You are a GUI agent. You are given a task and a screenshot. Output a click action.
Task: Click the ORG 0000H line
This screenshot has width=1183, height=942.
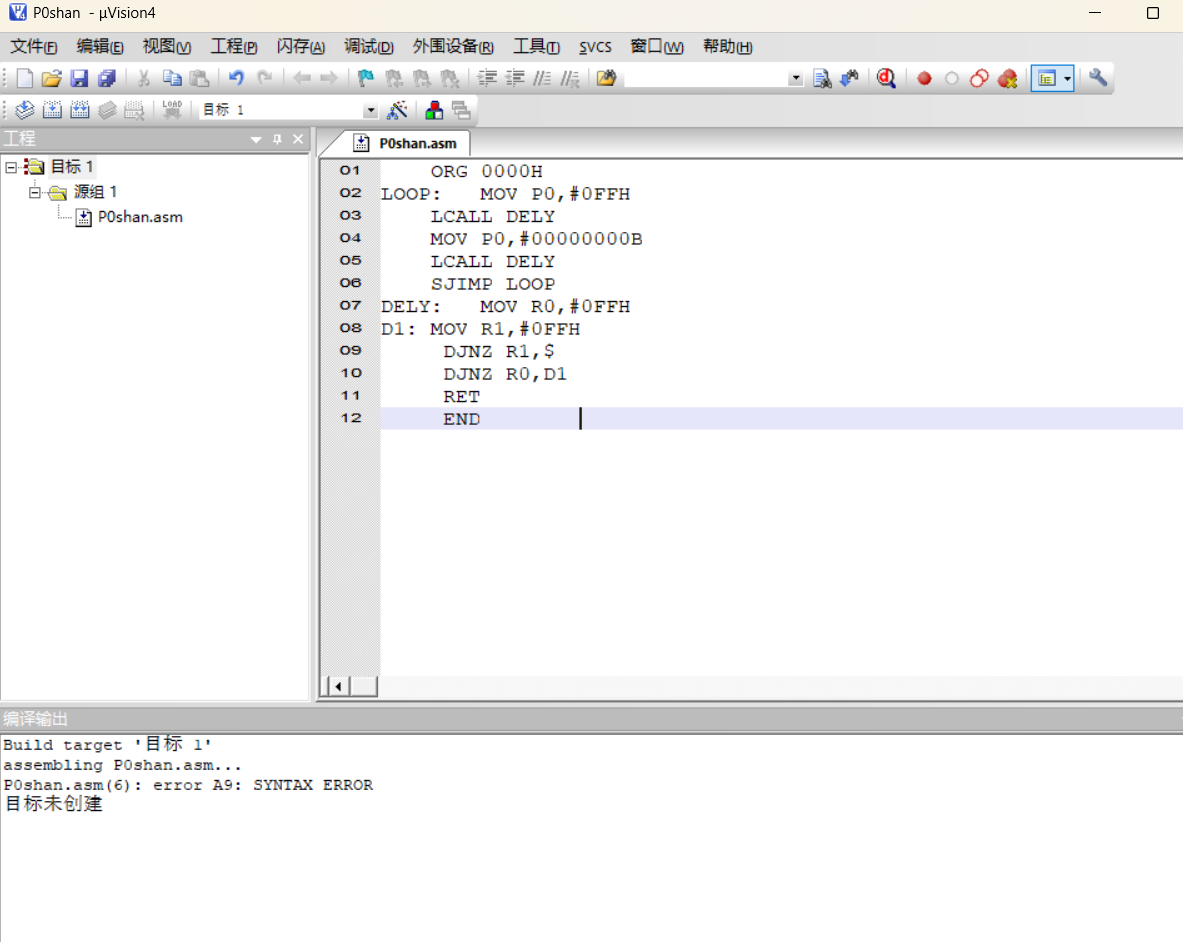487,171
